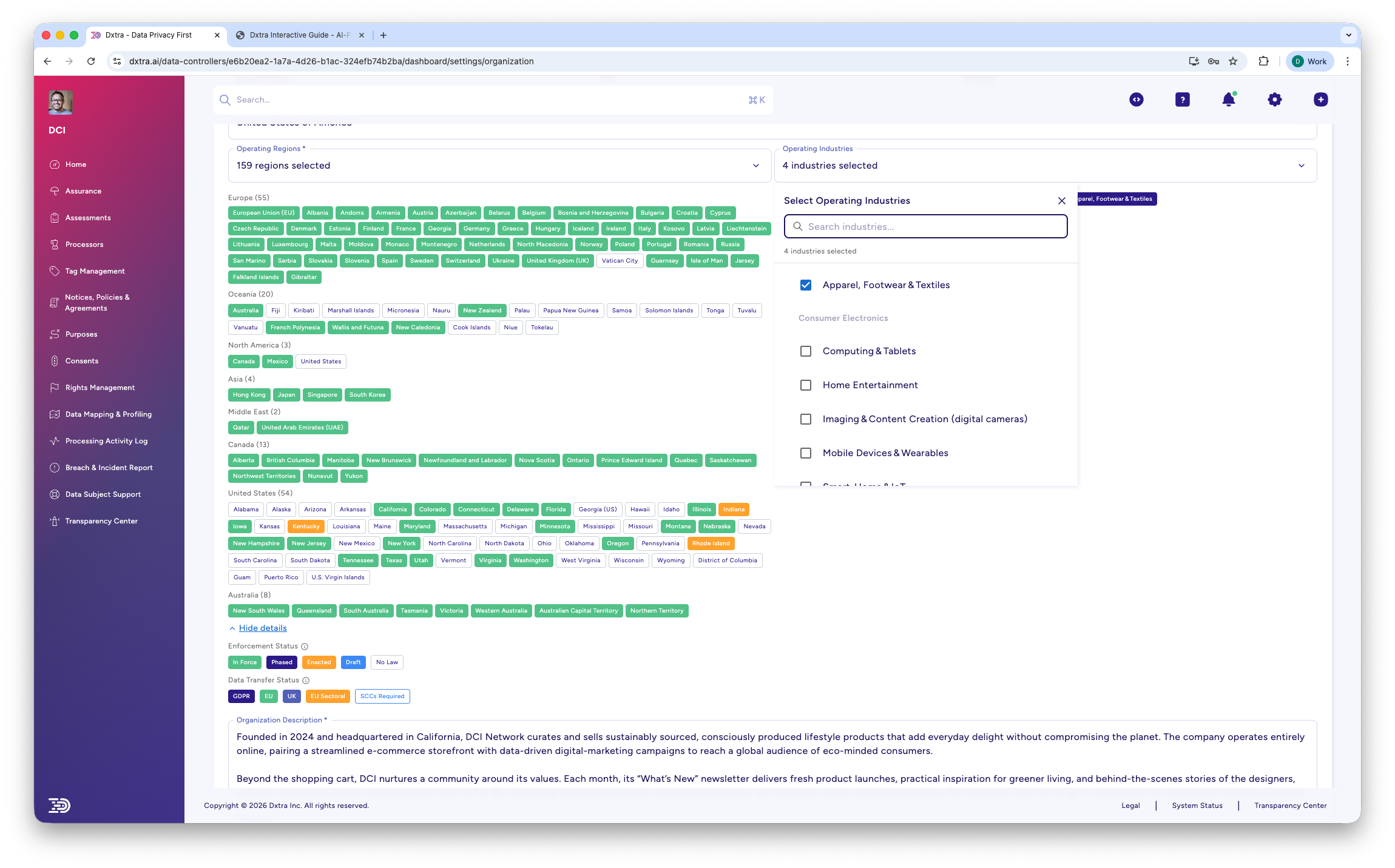Click the Search industries input field
Screen dimensions: 1395x868
tap(925, 226)
